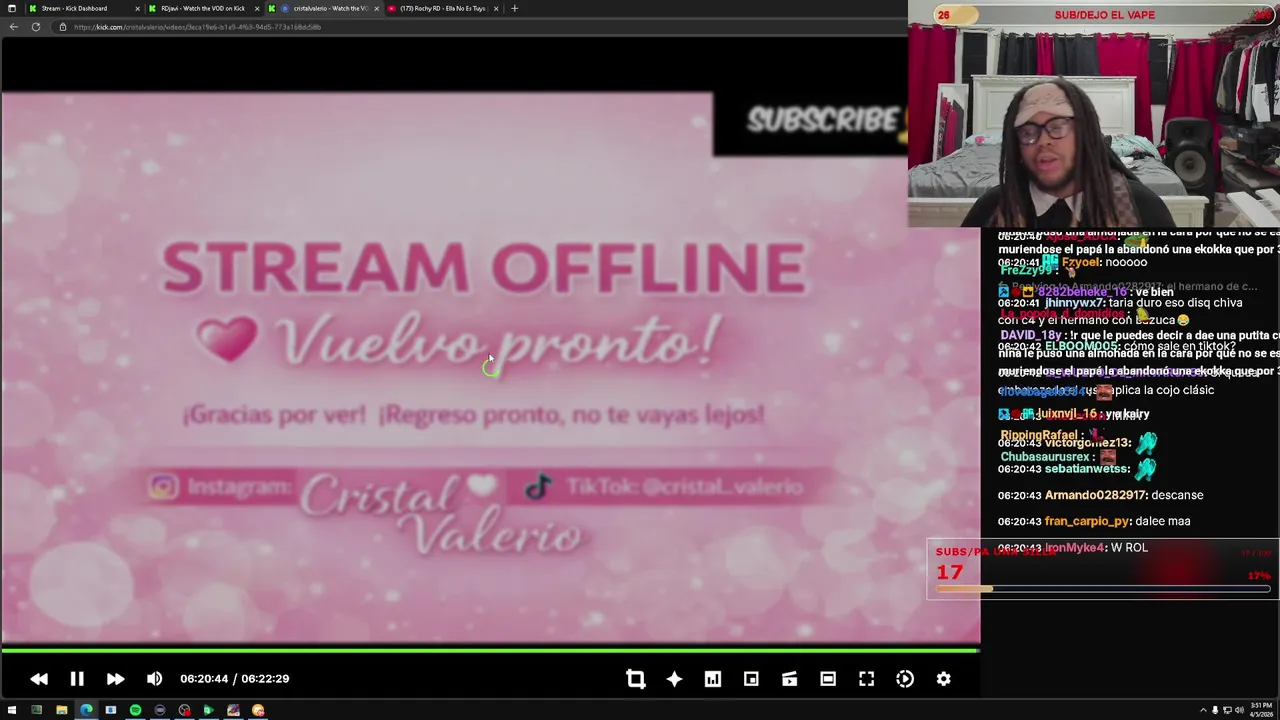The height and width of the screenshot is (720, 1280).
Task: Reload the current page
Action: click(35, 27)
